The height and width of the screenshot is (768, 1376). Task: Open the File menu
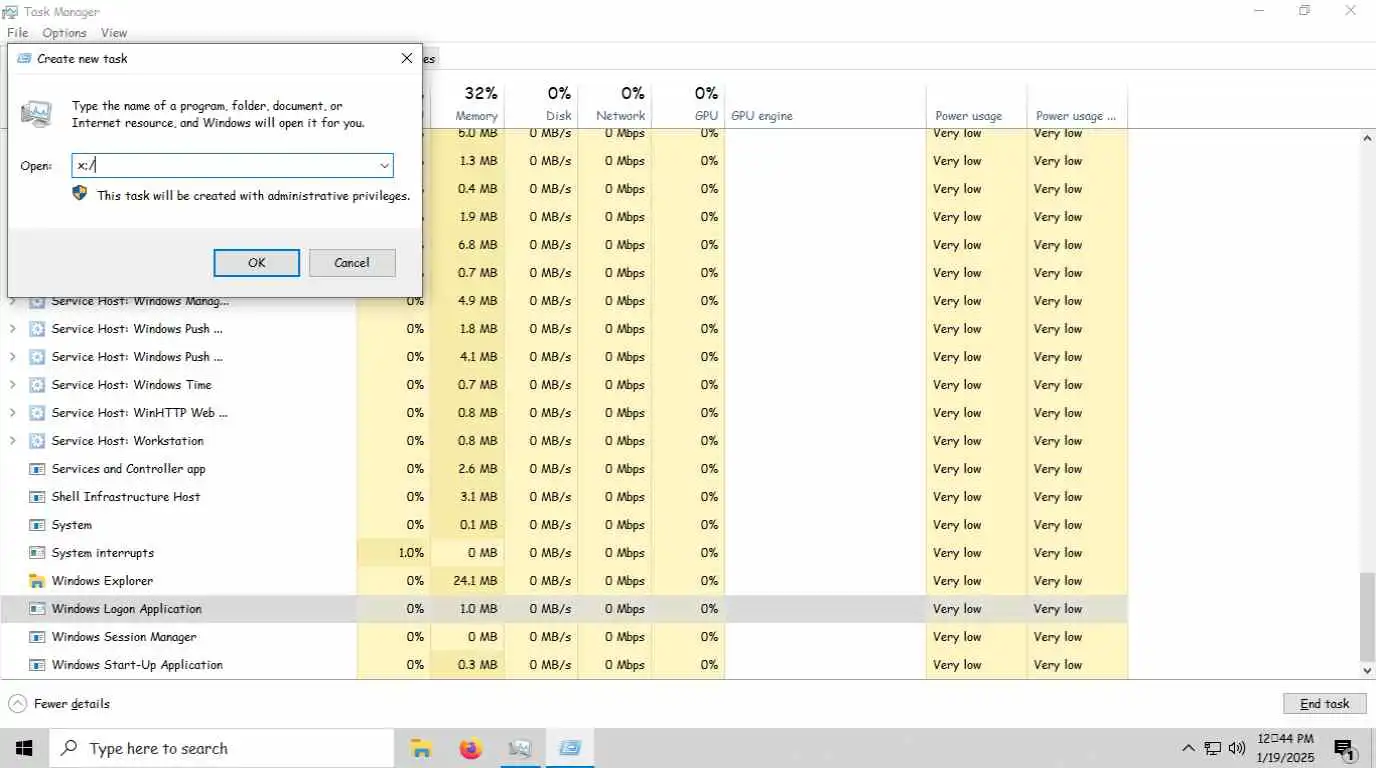(17, 33)
